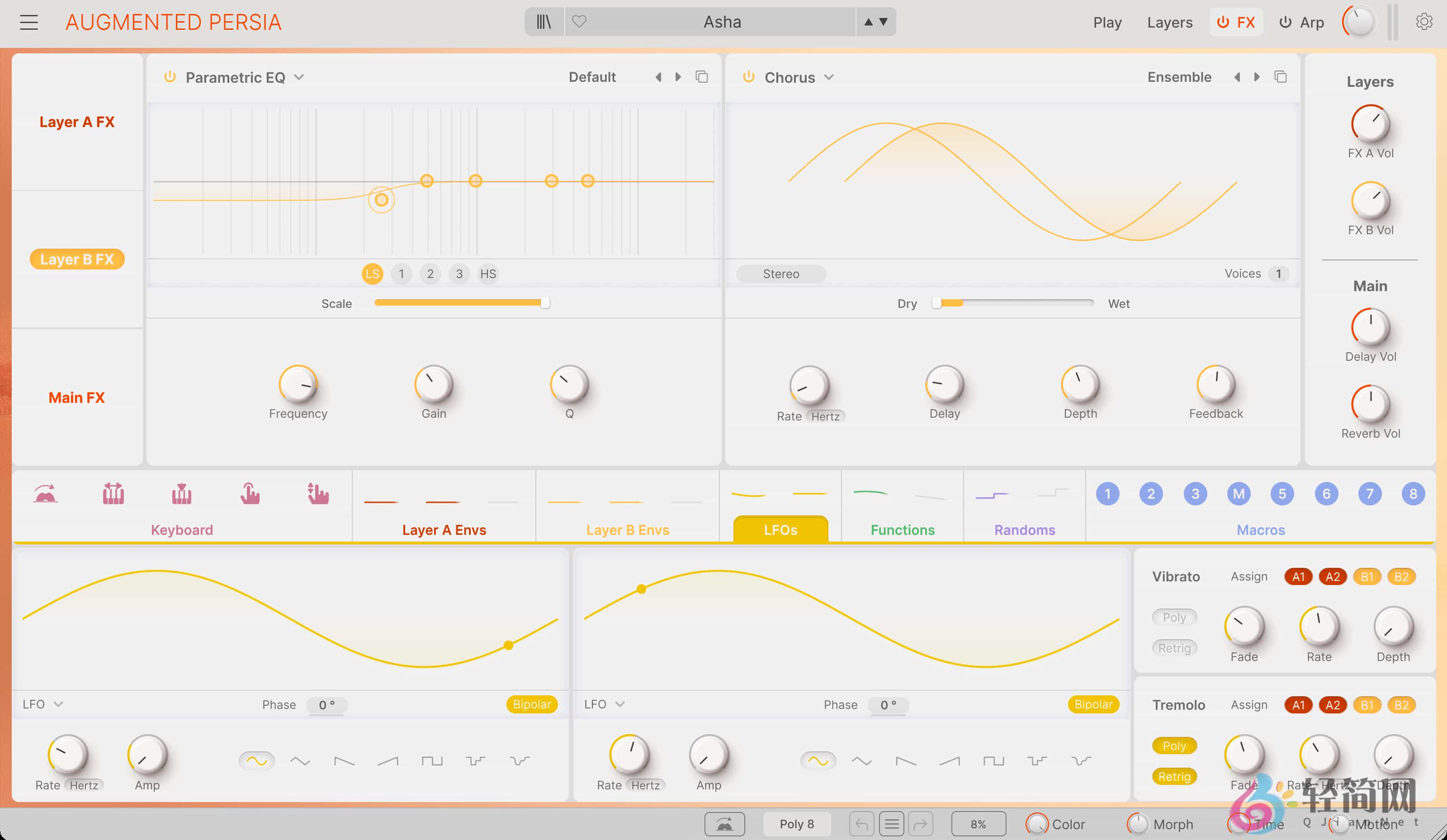Open the hamburger main menu

pos(28,23)
